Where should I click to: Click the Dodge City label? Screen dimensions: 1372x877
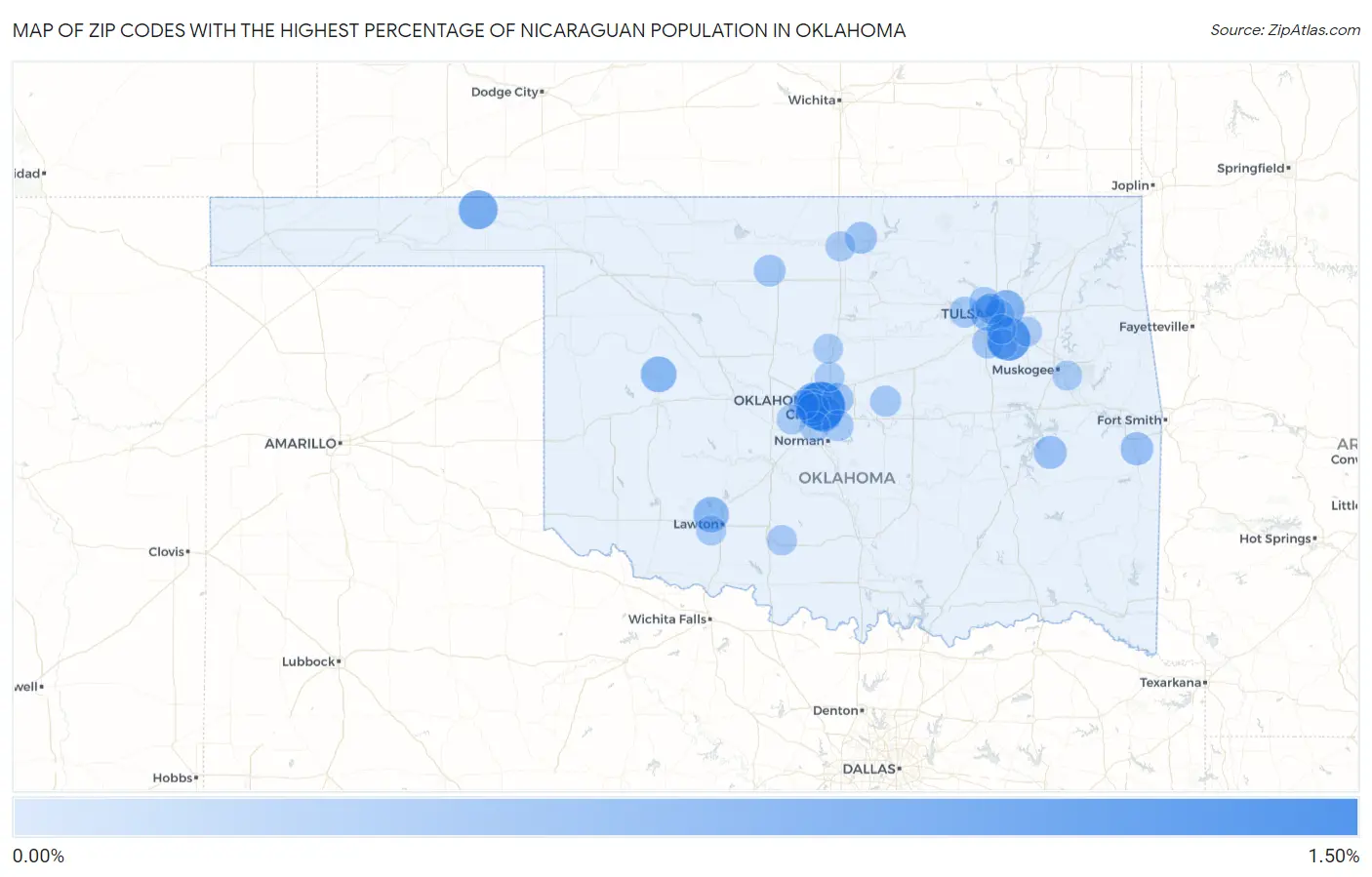(504, 92)
